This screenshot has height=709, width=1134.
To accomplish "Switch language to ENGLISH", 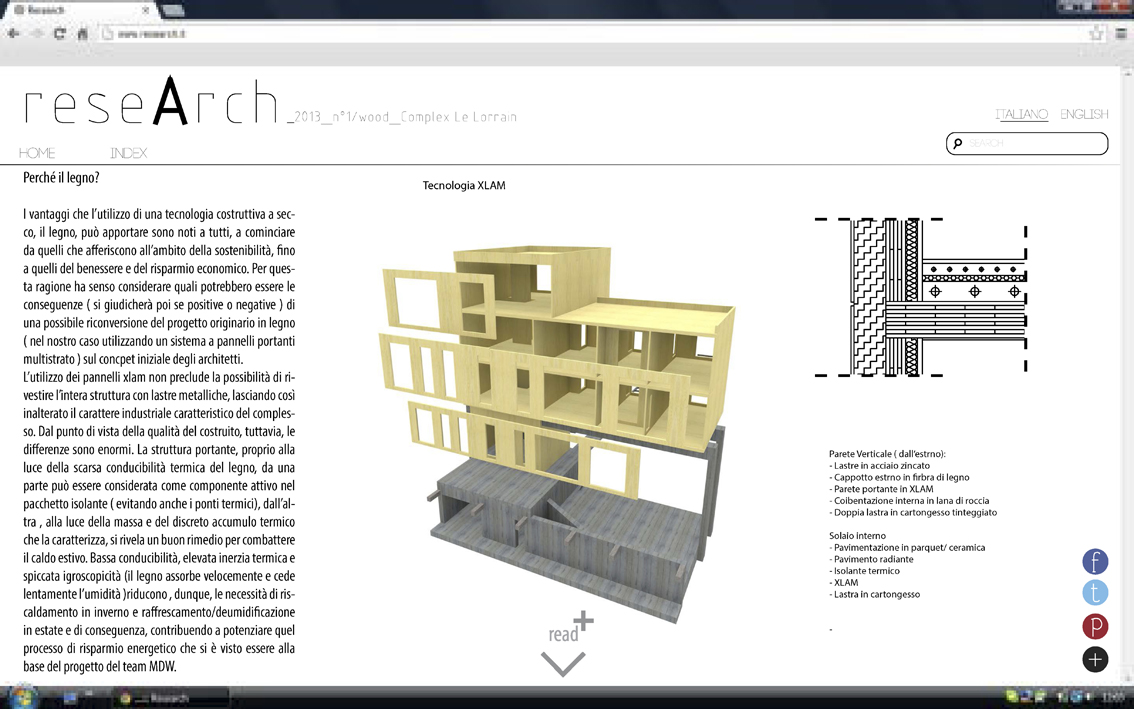I will point(1084,114).
